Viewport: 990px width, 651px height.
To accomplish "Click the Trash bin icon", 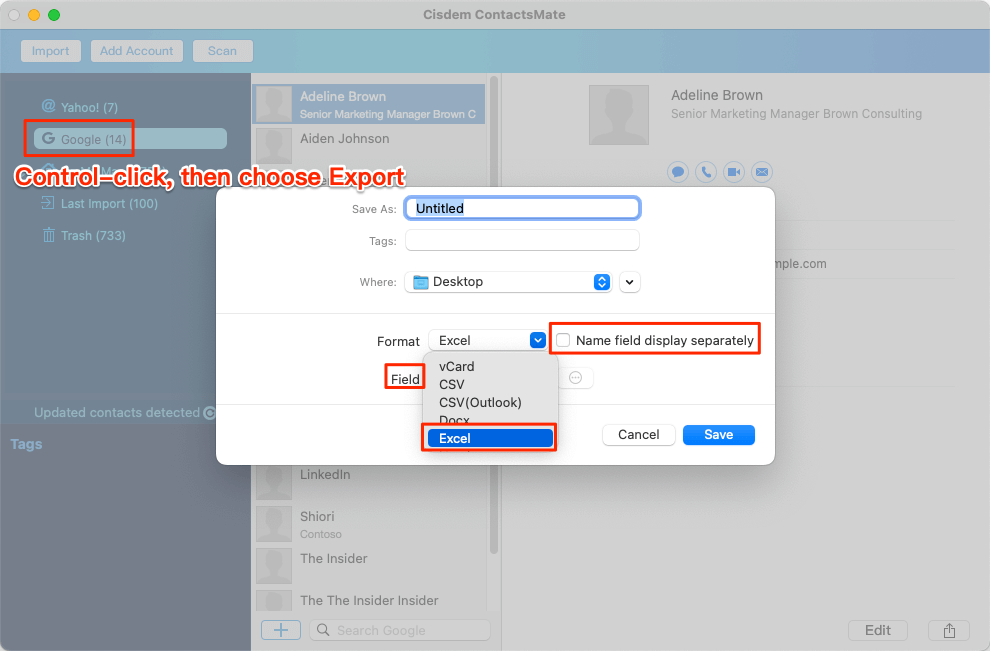I will (49, 236).
